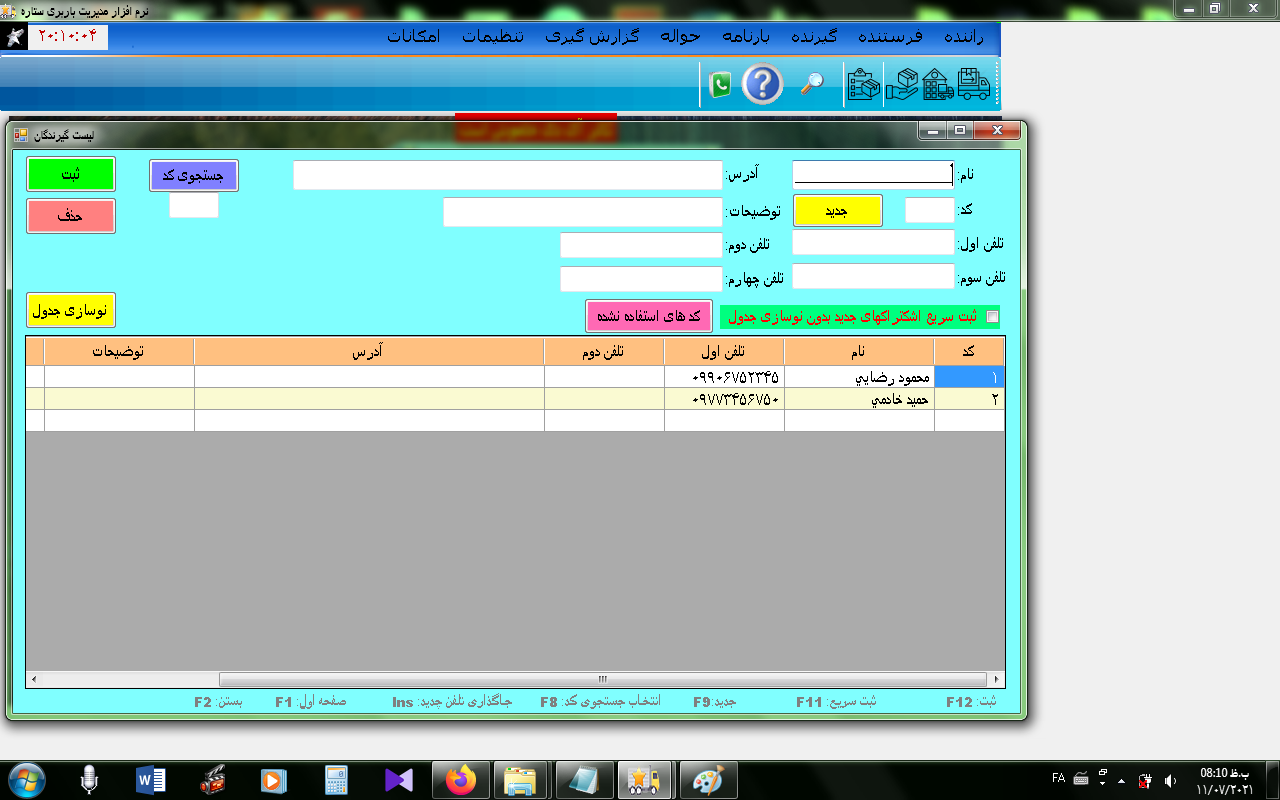Click the horizontal table scrollbar thumb
Screen dimensions: 1280x800
tap(602, 679)
